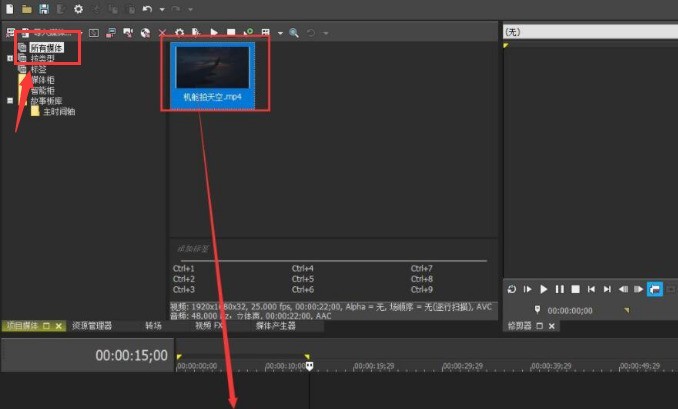Stop media preview with toolbar stop icon
The image size is (678, 409).
click(231, 33)
